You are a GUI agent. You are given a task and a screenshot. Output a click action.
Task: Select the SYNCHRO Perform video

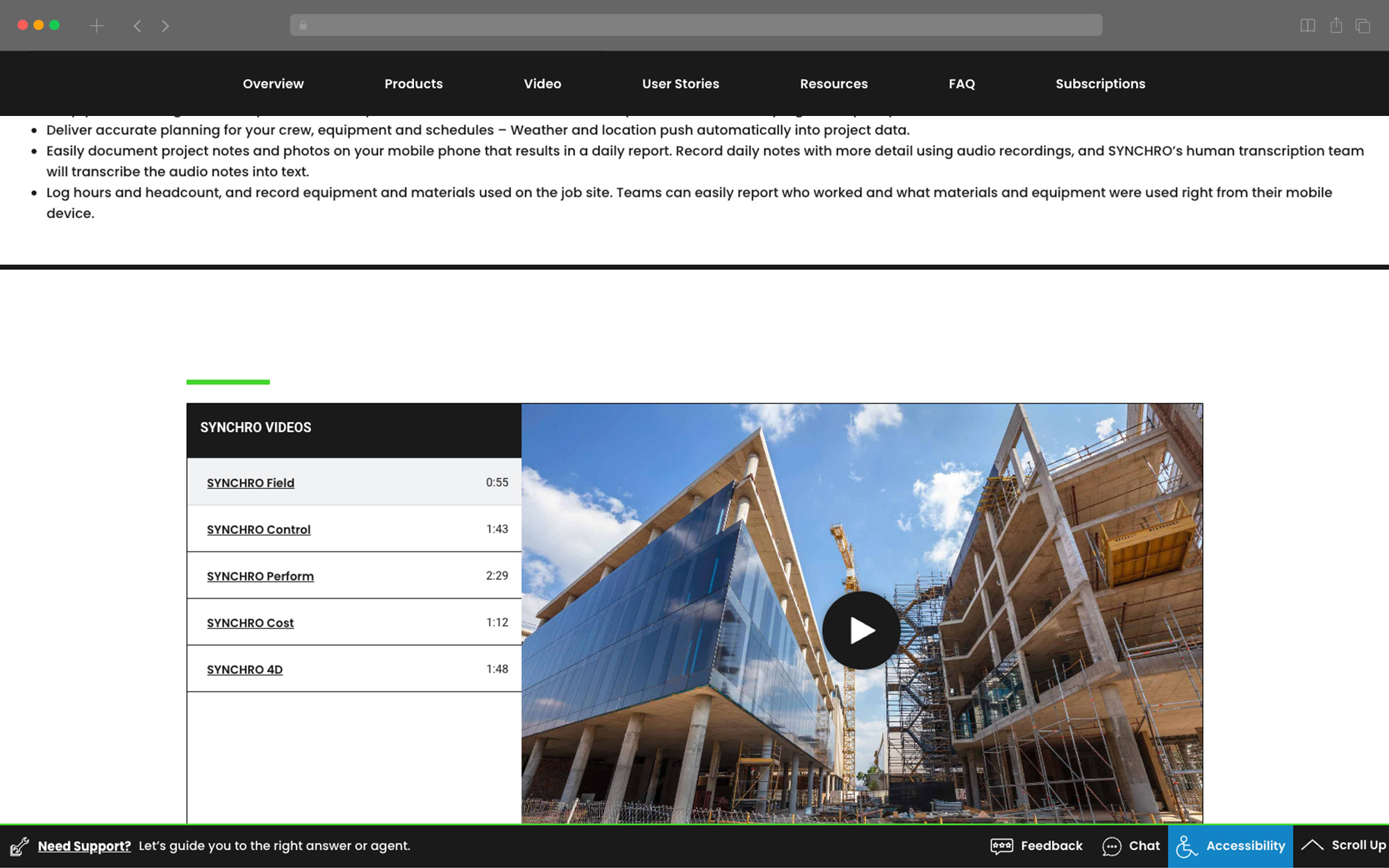[260, 576]
